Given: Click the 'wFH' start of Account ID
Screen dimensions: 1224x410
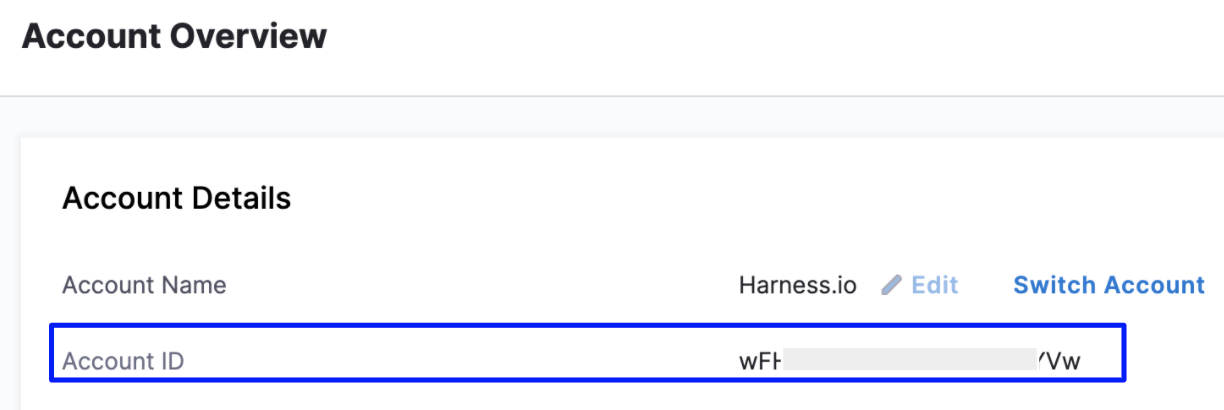Looking at the screenshot, I should [x=759, y=360].
